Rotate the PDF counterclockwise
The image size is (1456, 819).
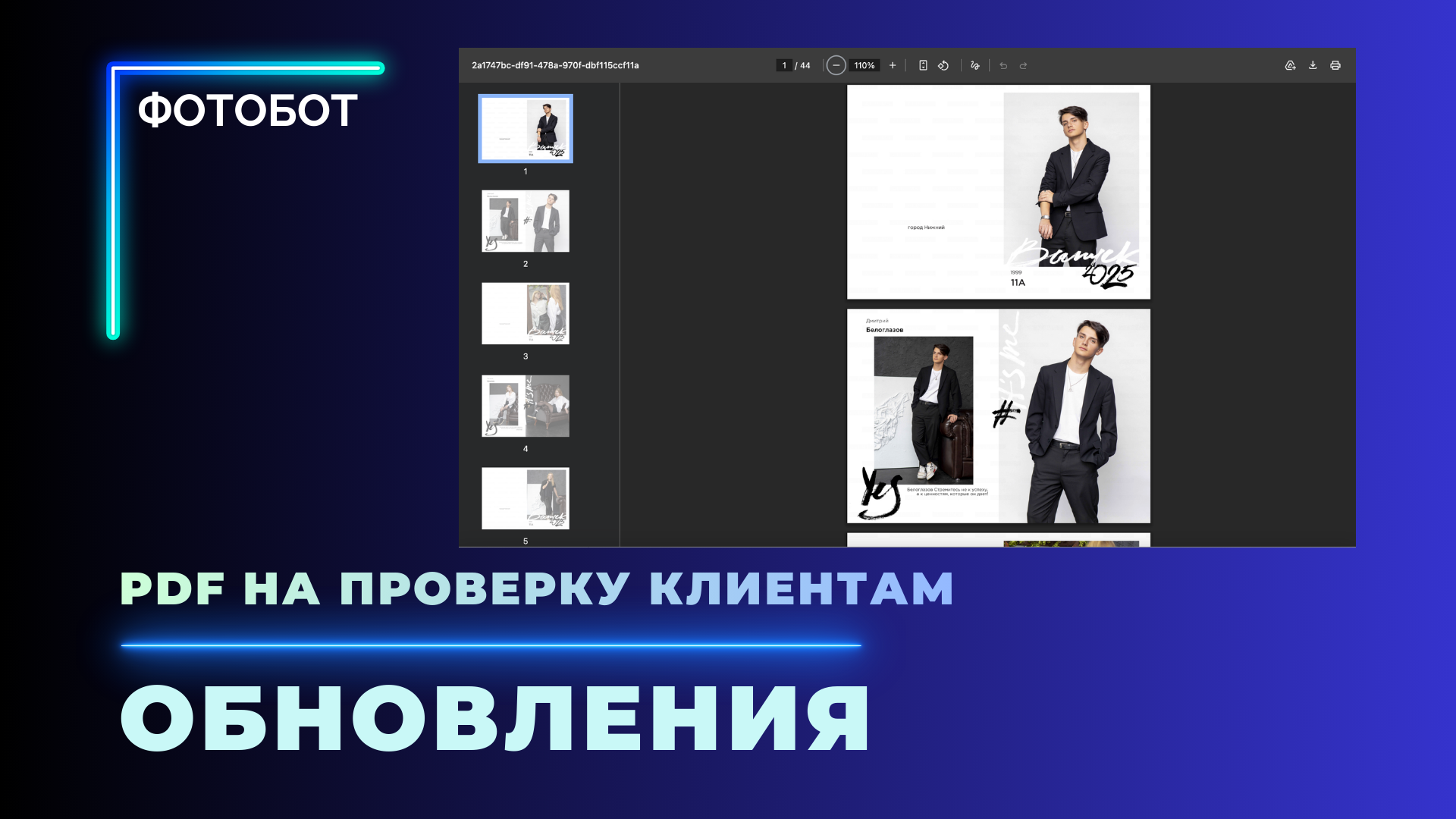pos(943,65)
